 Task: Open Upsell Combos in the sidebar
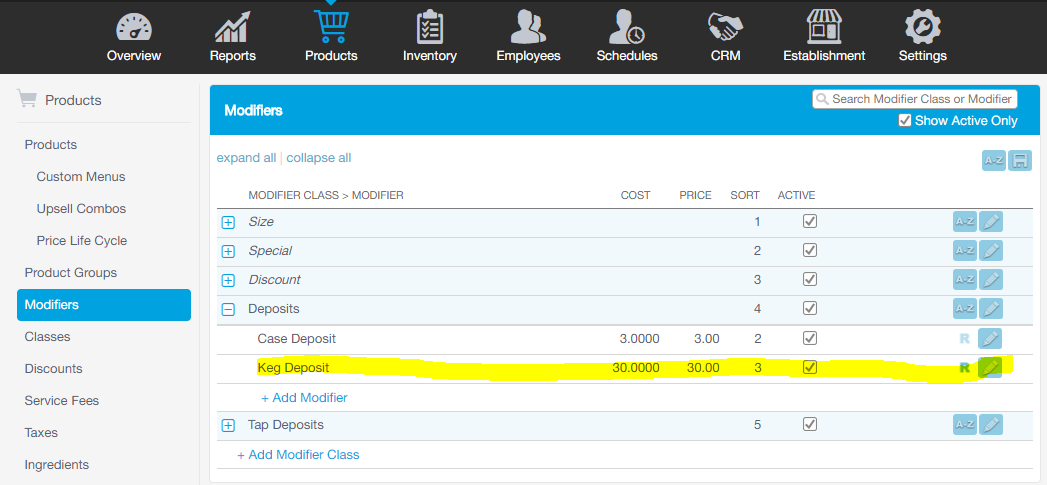coord(81,209)
